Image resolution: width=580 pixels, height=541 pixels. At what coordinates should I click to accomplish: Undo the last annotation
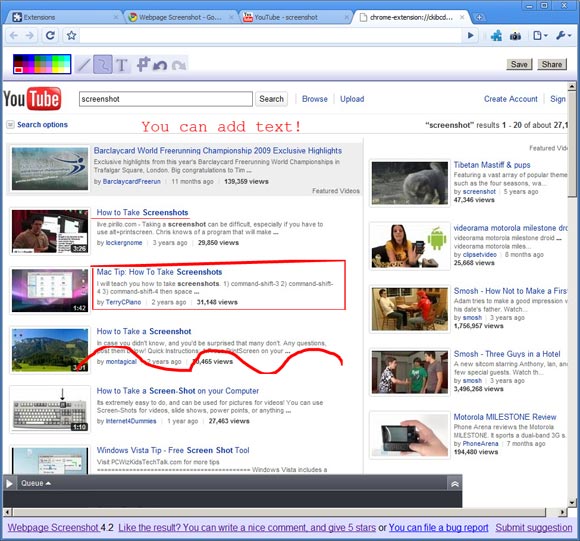[x=160, y=65]
